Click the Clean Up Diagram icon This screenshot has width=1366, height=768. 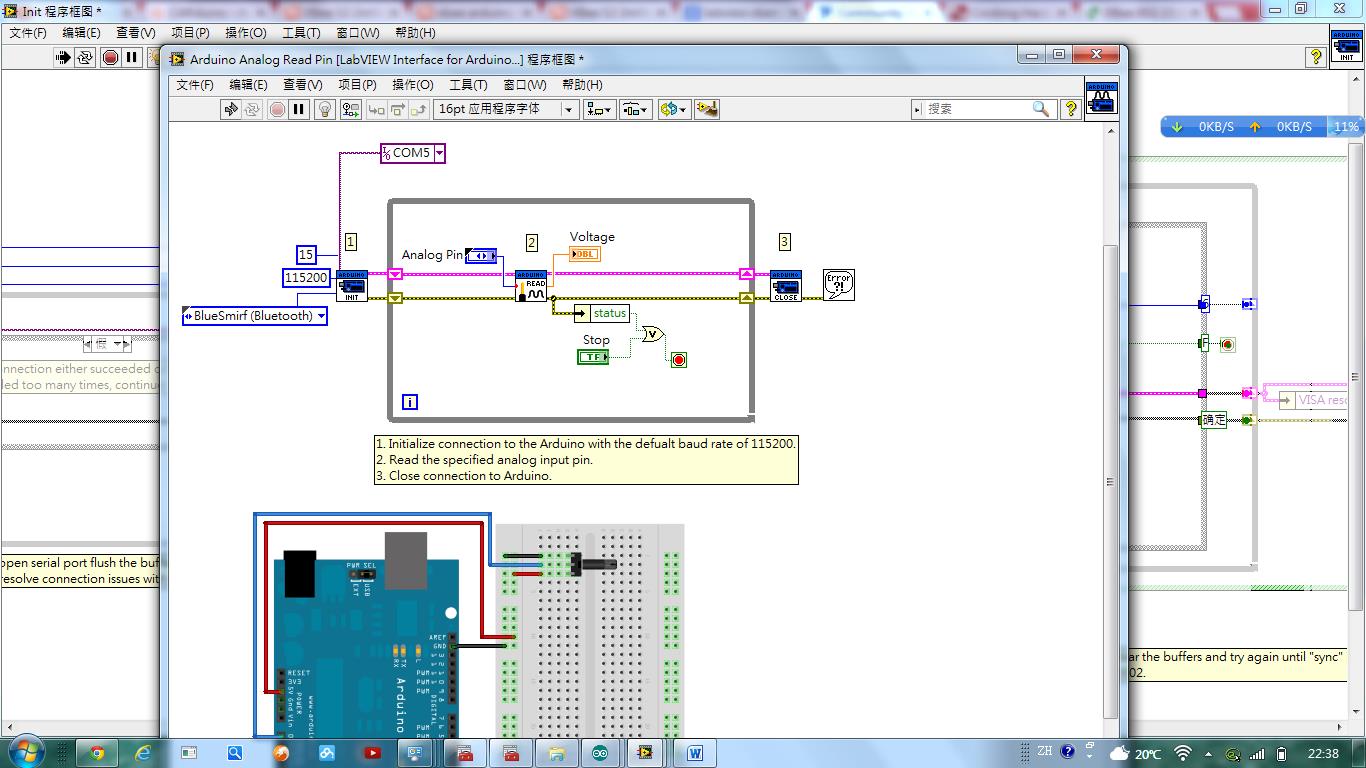[707, 109]
